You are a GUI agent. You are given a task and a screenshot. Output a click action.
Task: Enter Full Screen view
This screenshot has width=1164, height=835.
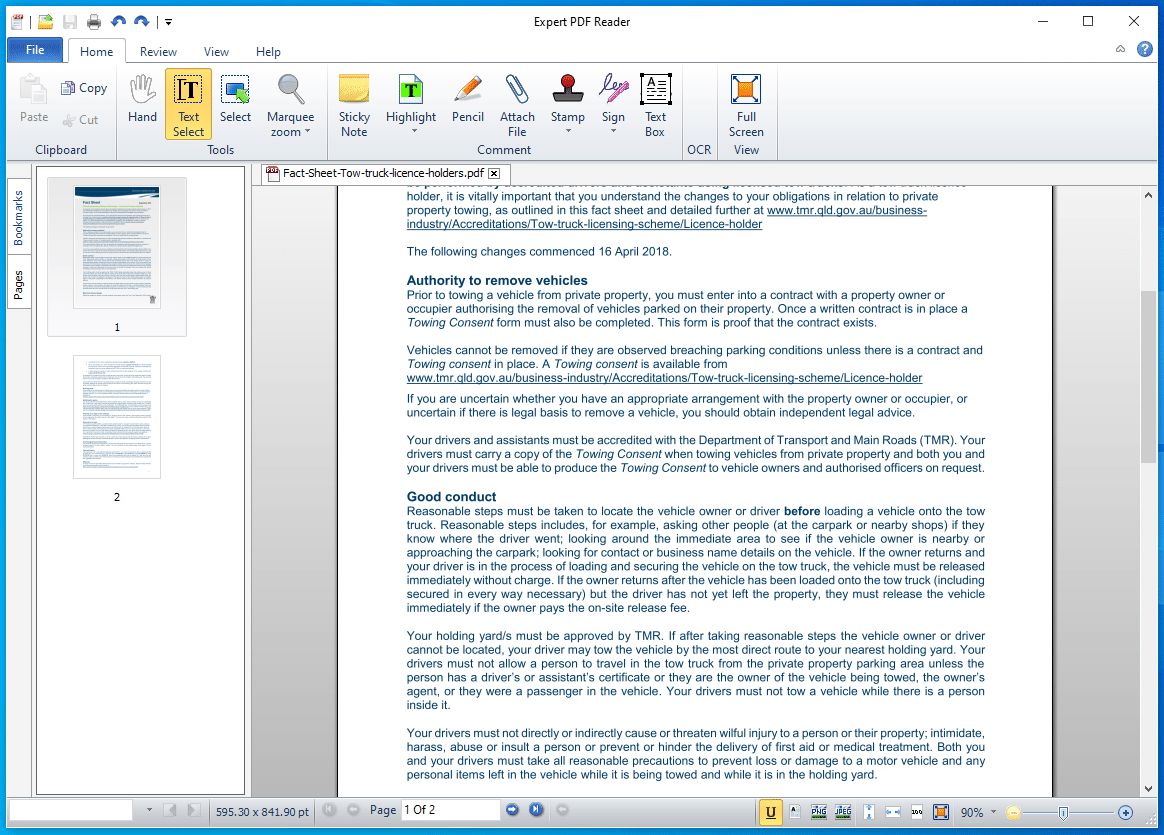pyautogui.click(x=746, y=104)
